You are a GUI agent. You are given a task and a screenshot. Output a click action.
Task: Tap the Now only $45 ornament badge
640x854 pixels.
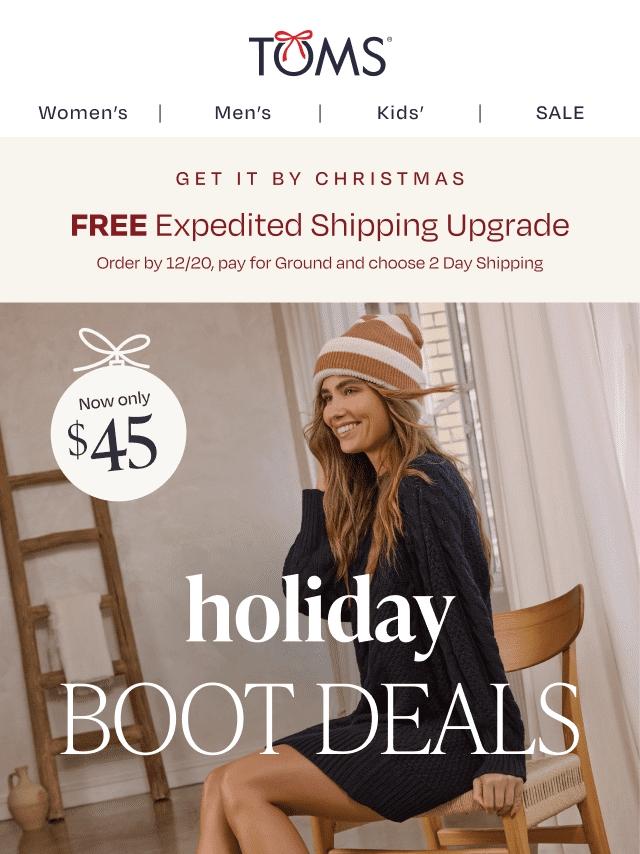coord(118,431)
